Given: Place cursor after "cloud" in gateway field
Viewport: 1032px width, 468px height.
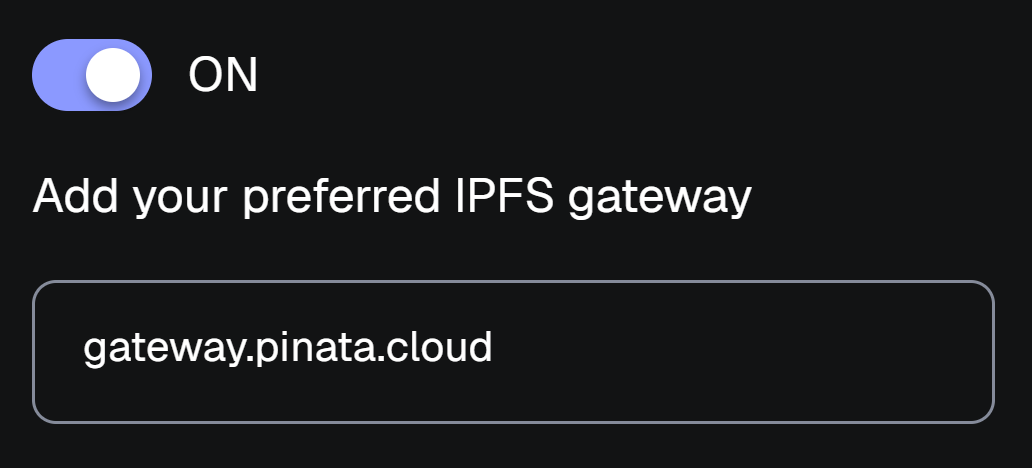Looking at the screenshot, I should pos(494,348).
